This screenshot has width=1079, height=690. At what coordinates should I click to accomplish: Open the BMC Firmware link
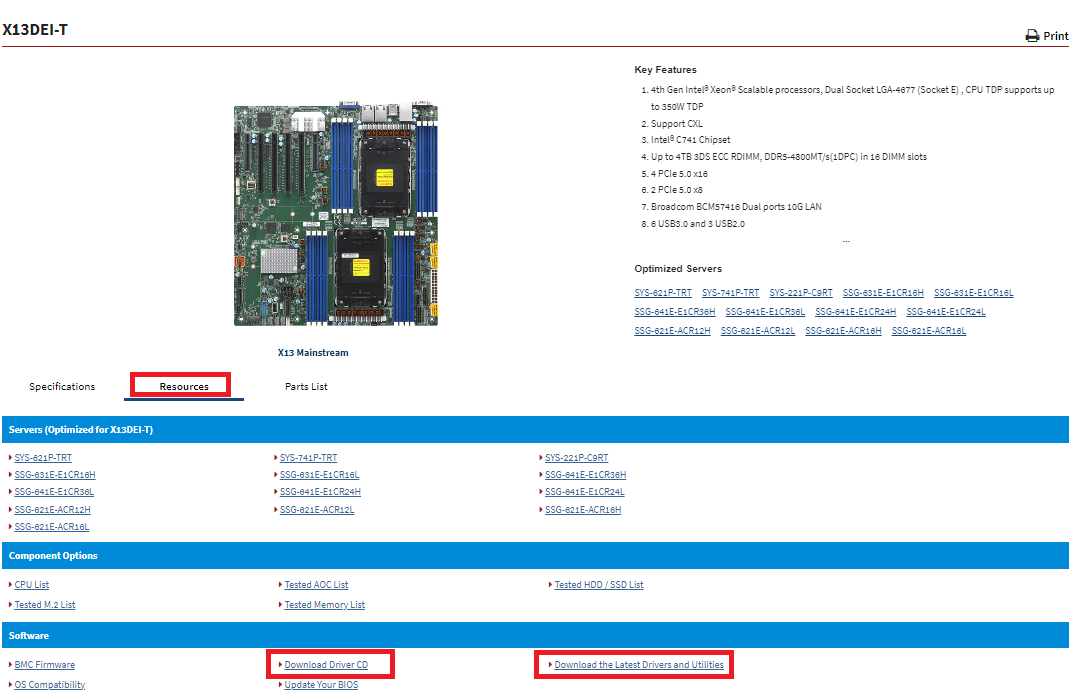click(x=44, y=665)
